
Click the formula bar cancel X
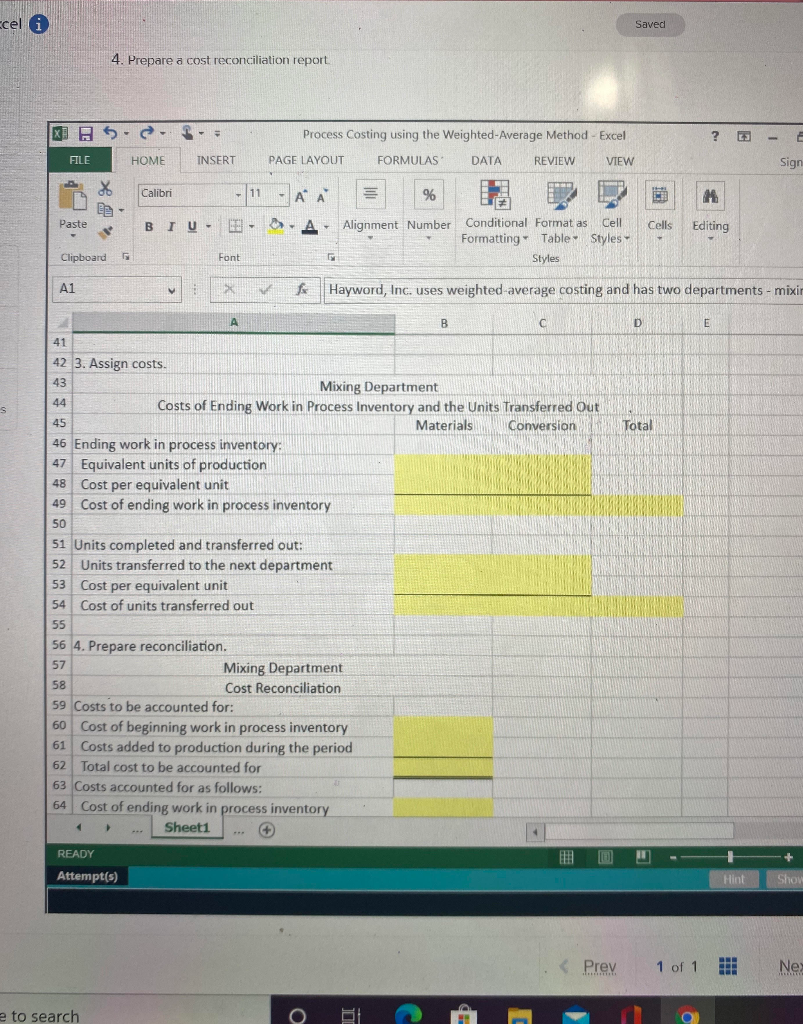tap(229, 289)
